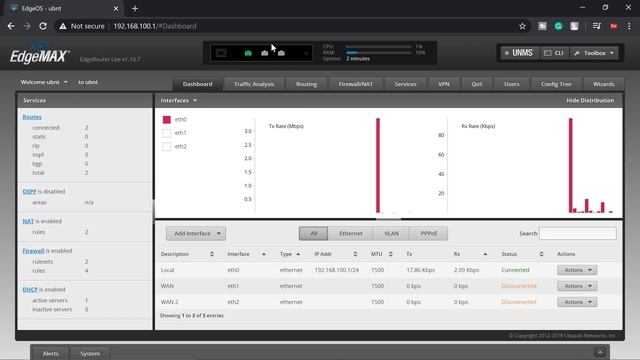The image size is (640, 360).
Task: Close the EdgeOS browser tab
Action: click(116, 8)
